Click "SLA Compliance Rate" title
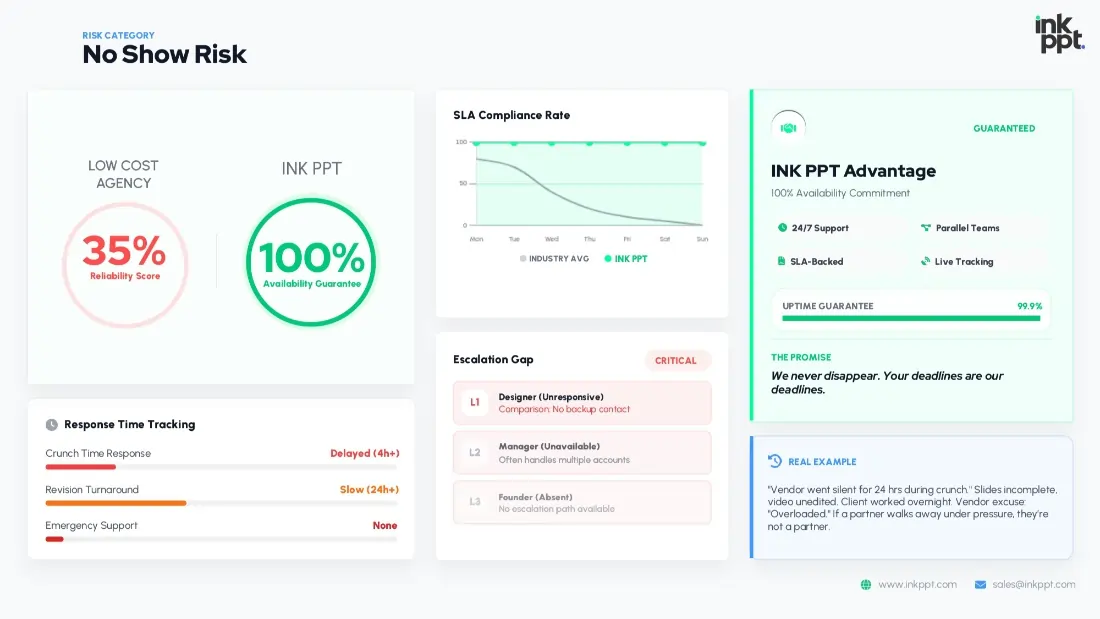The image size is (1100, 619). (511, 115)
